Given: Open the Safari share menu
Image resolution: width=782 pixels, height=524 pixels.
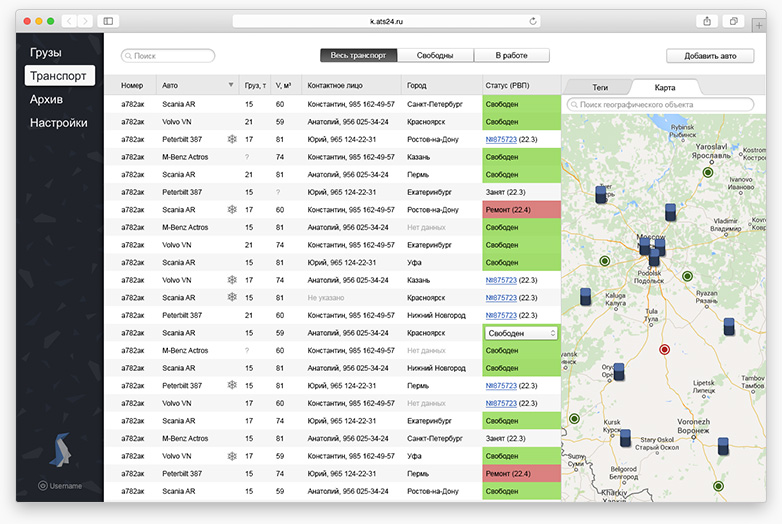Looking at the screenshot, I should (x=707, y=21).
